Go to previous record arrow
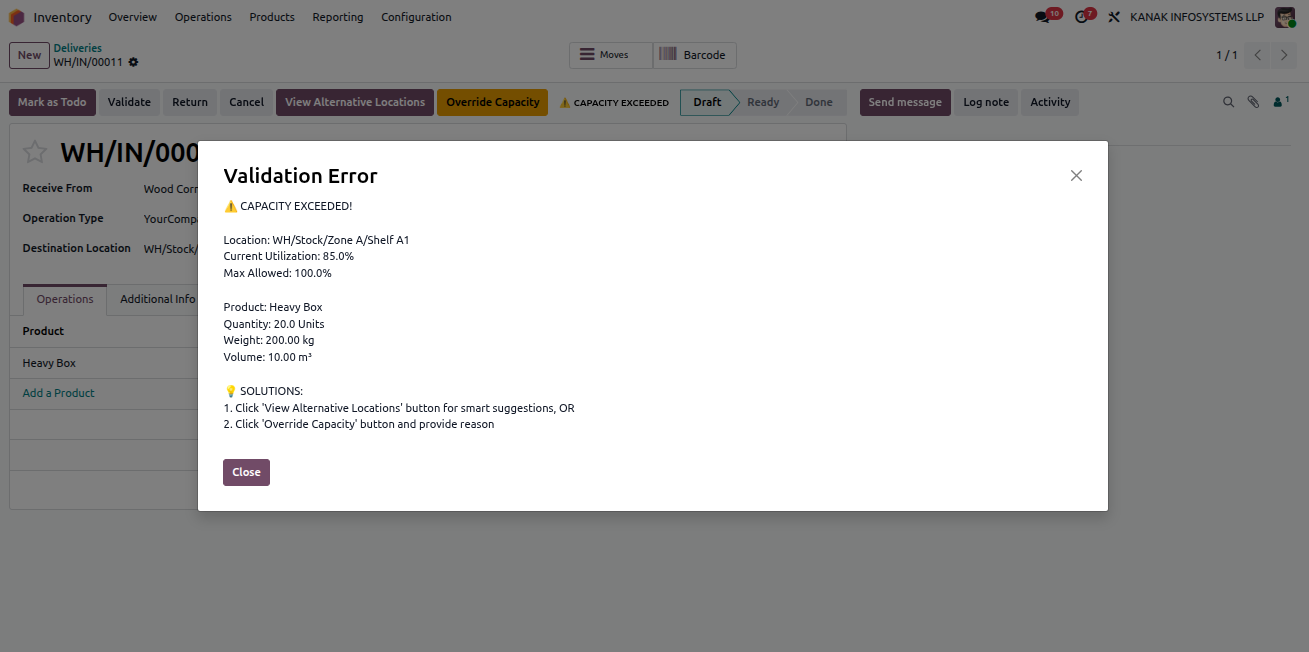 [1258, 55]
